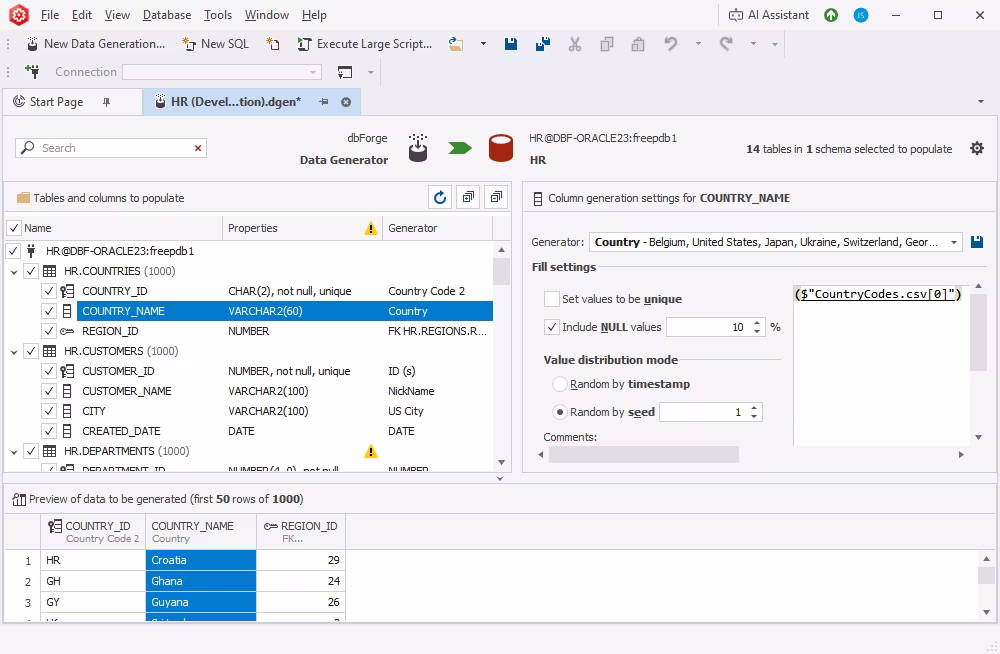Screen dimensions: 1000x654
Task: Open the user account avatar
Action: [x=861, y=15]
